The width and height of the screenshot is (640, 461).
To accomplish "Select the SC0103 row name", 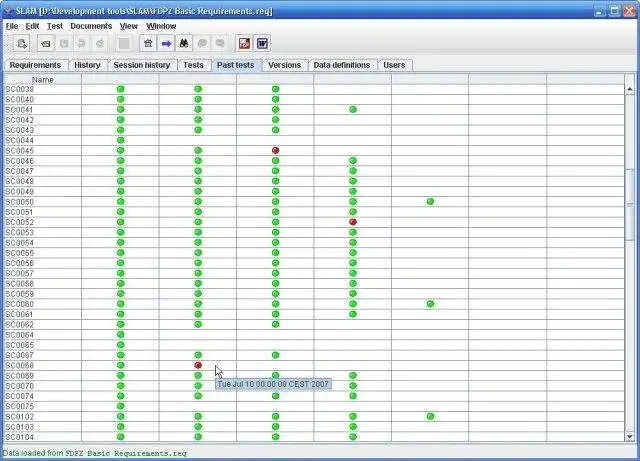I will tap(20, 427).
